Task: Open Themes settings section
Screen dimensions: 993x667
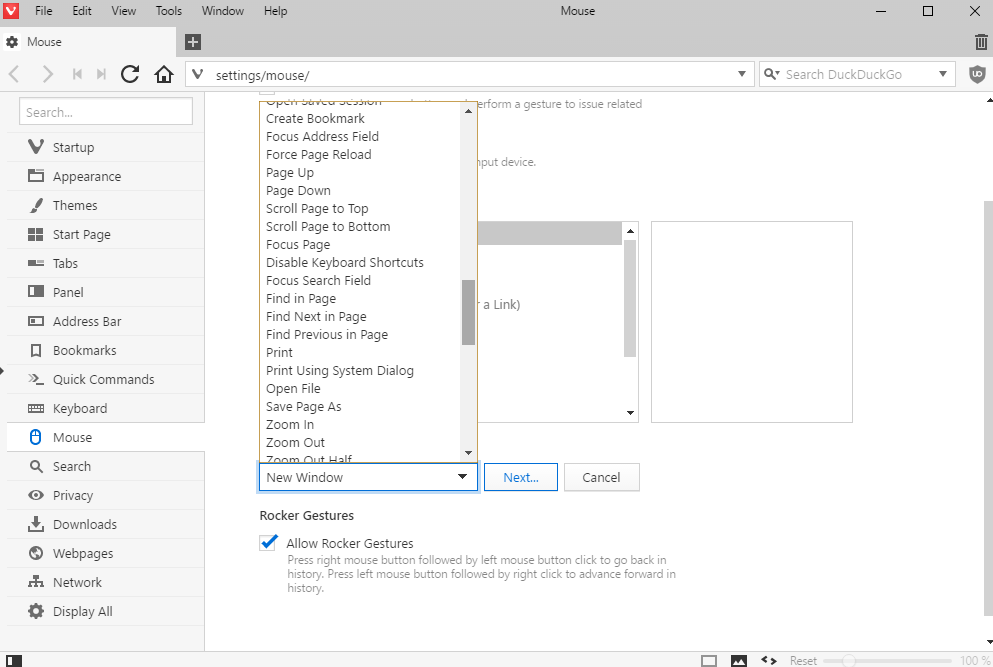Action: pyautogui.click(x=106, y=205)
